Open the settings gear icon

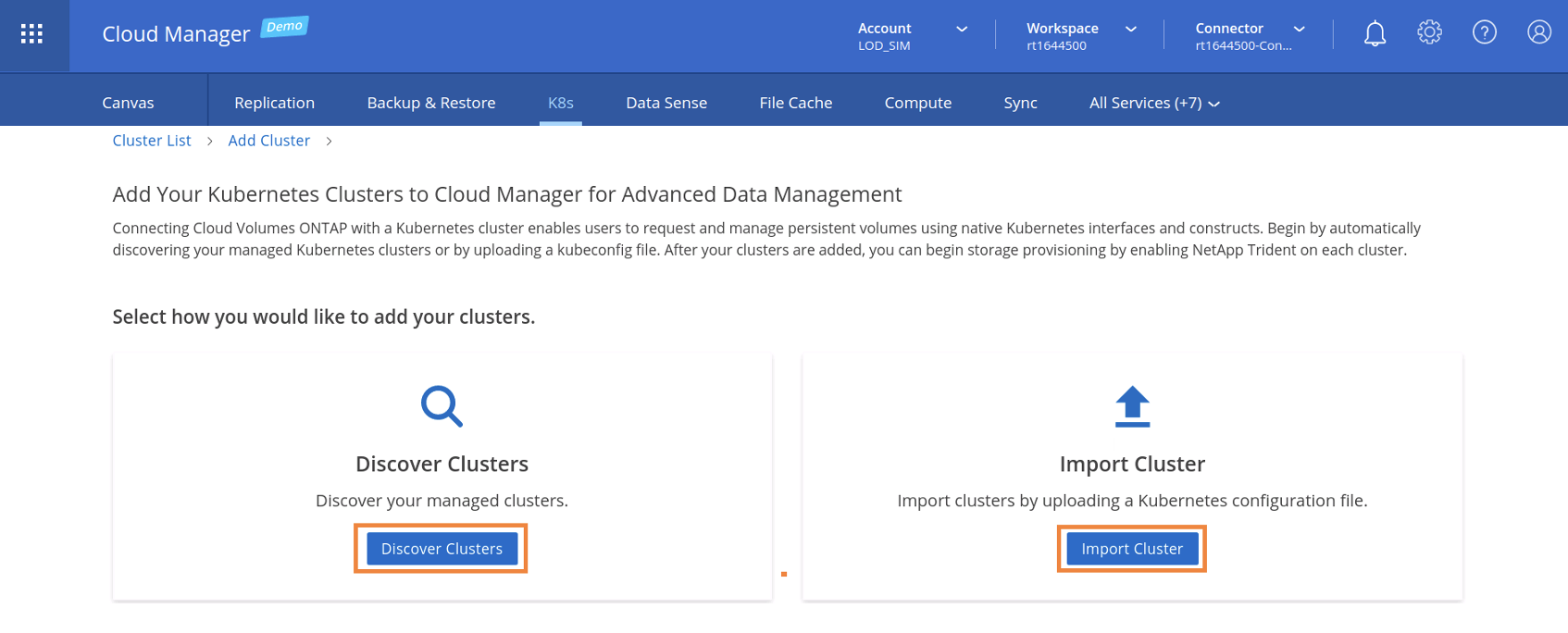tap(1429, 32)
